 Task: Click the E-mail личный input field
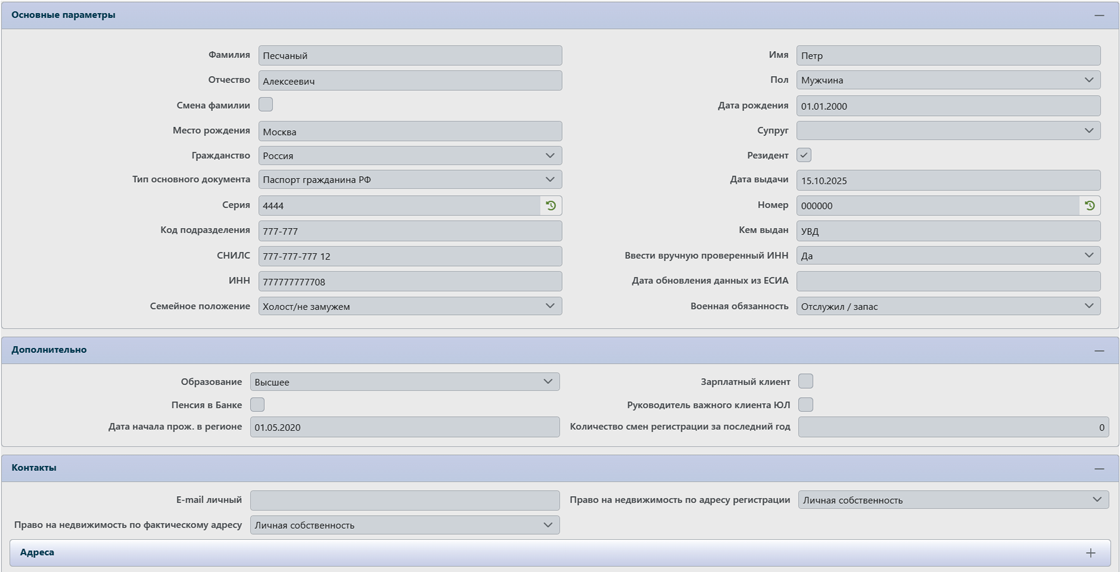pos(404,500)
